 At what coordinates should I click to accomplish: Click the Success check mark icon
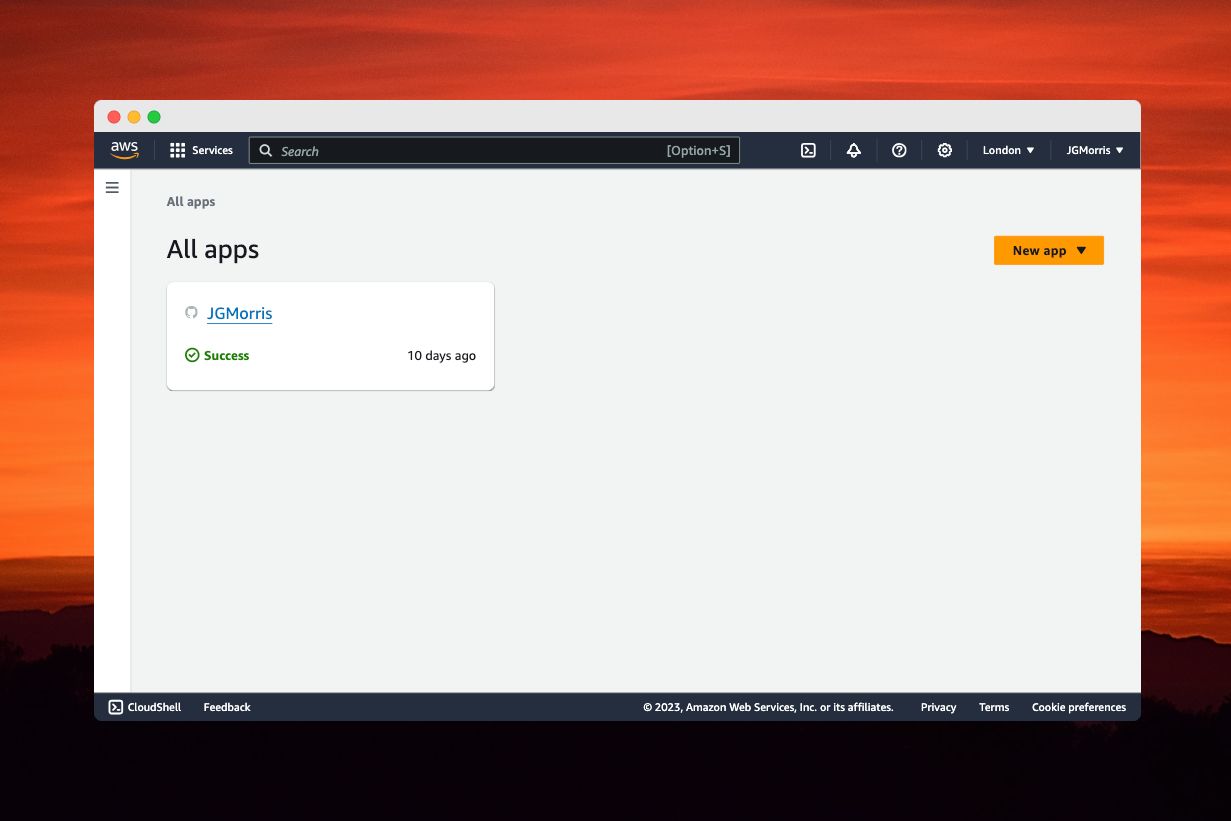(192, 355)
